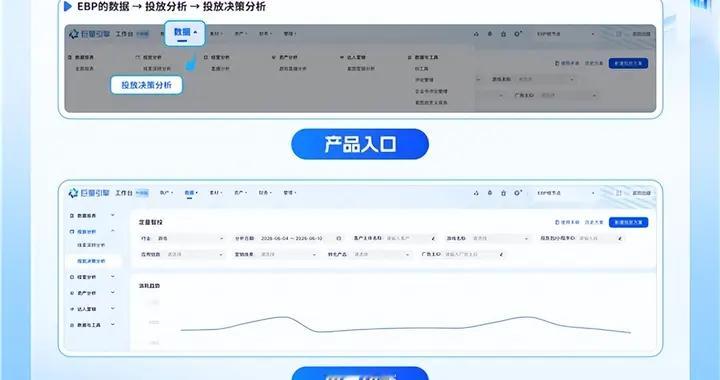Open the 使用手册 link in lower workspace panel

click(x=567, y=222)
